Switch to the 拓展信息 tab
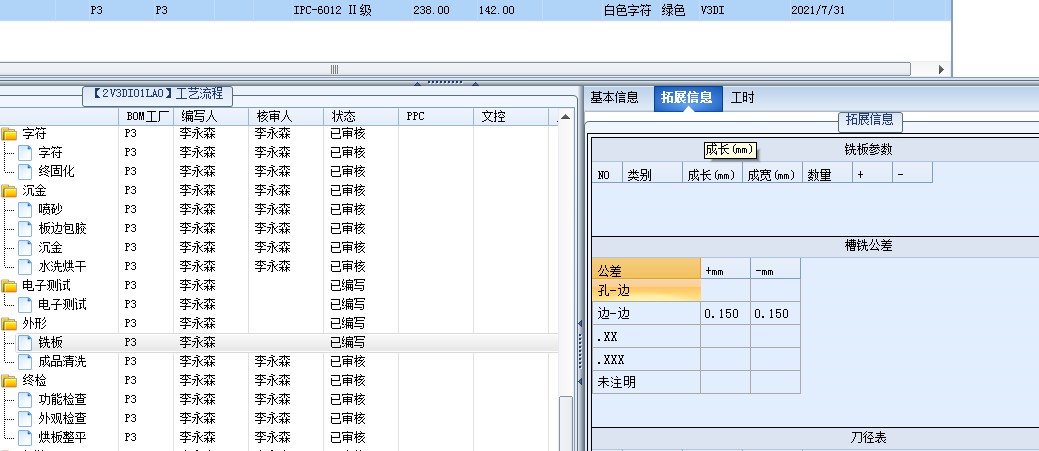This screenshot has width=1039, height=451. click(x=687, y=97)
